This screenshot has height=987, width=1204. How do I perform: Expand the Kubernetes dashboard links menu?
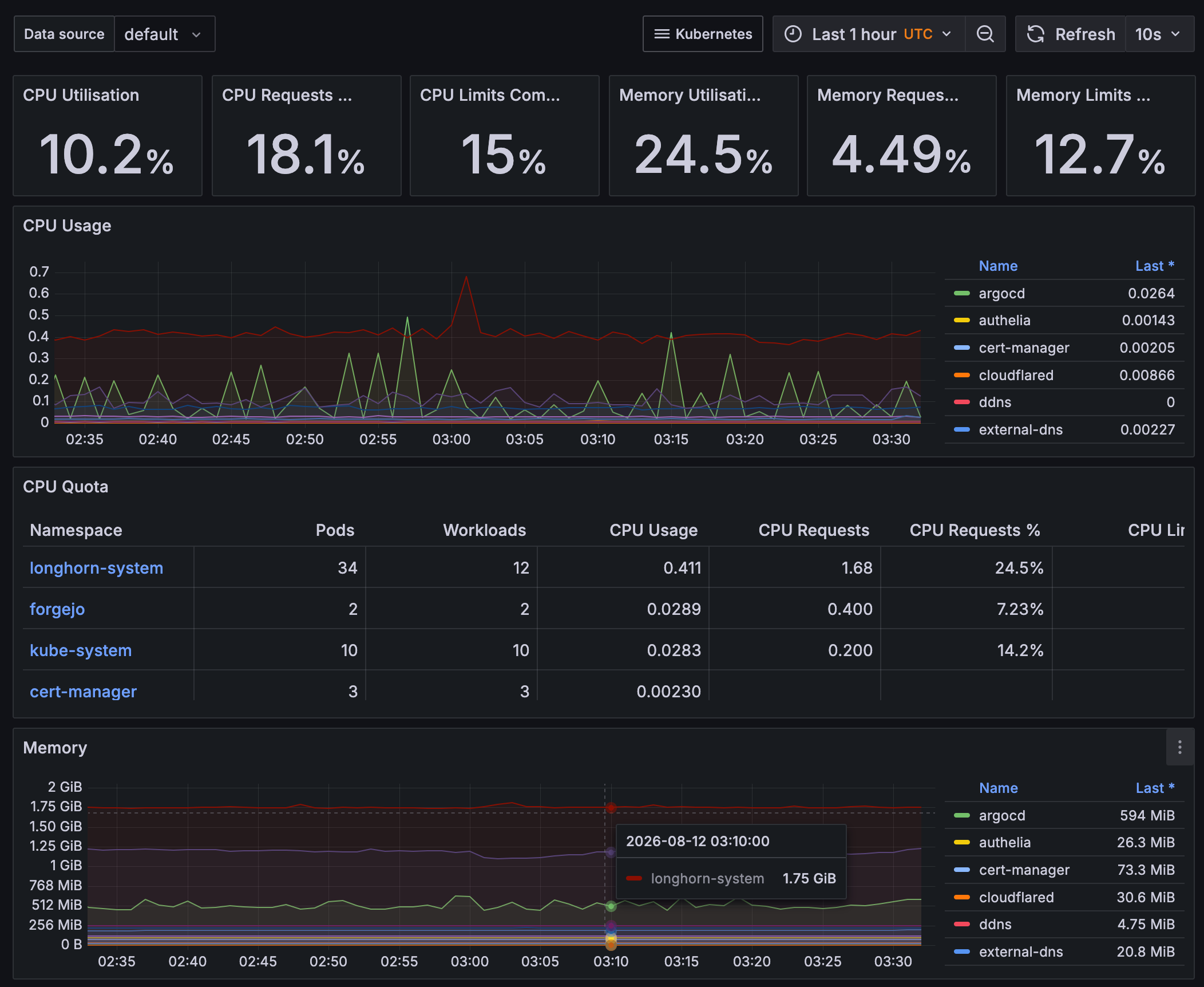pyautogui.click(x=703, y=34)
